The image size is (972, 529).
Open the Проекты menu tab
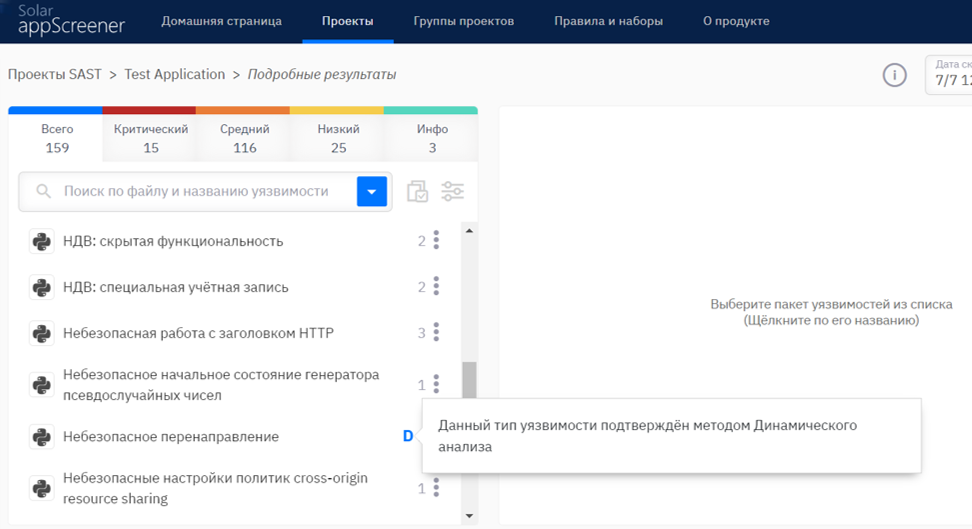tap(348, 21)
